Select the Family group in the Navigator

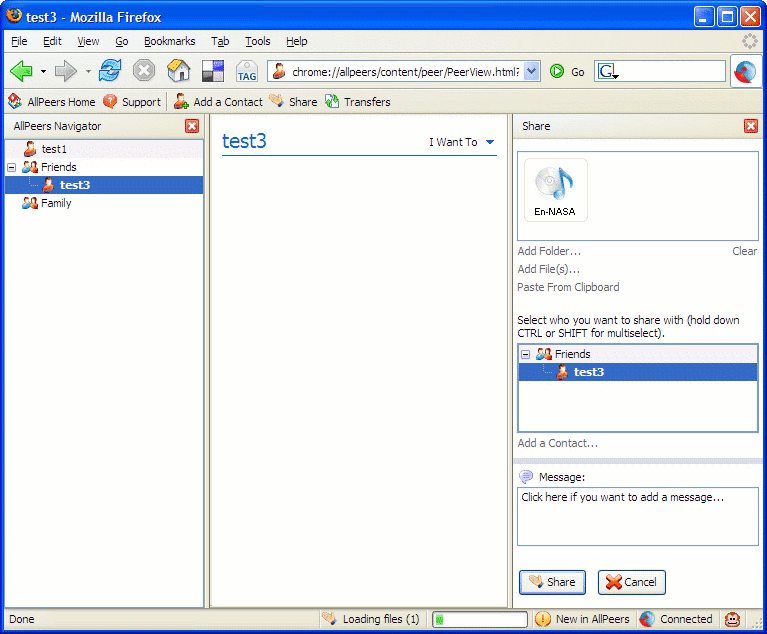[x=104, y=203]
